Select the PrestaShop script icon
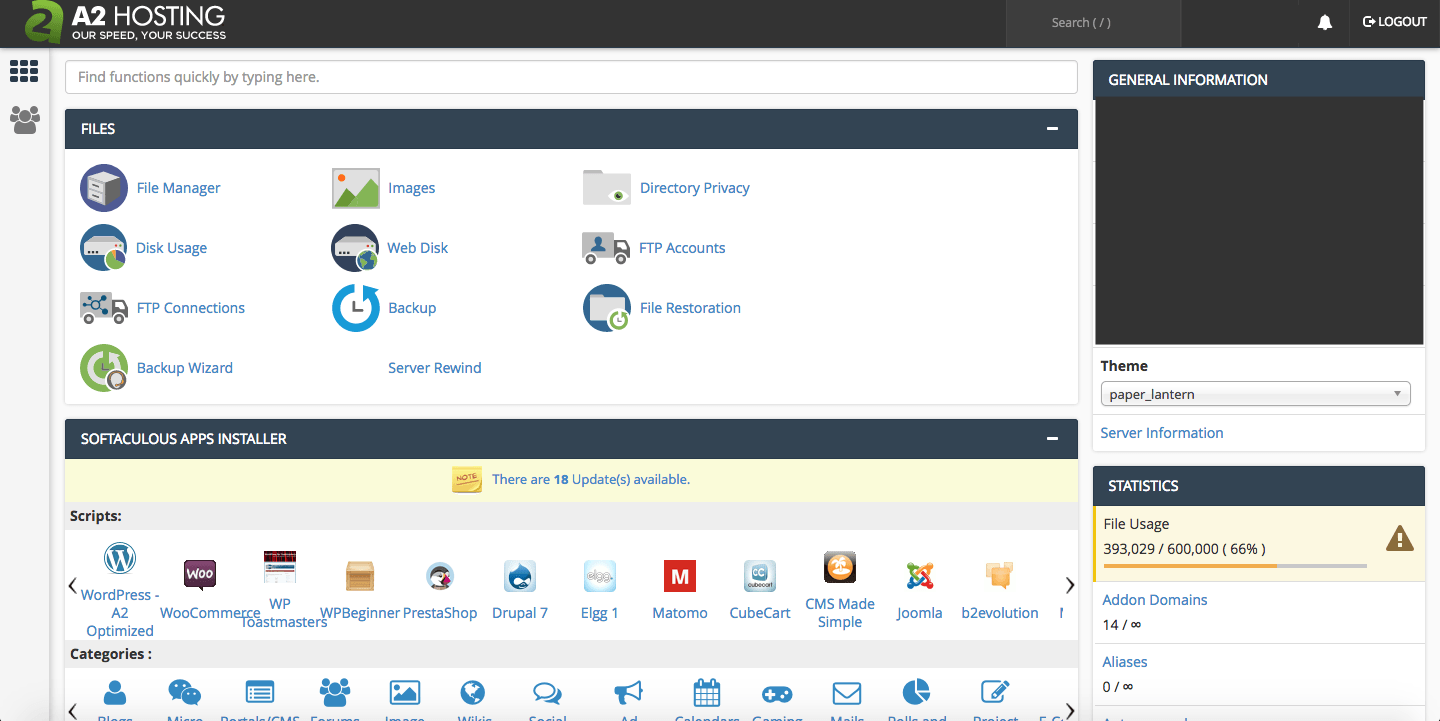The height and width of the screenshot is (721, 1440). [440, 575]
